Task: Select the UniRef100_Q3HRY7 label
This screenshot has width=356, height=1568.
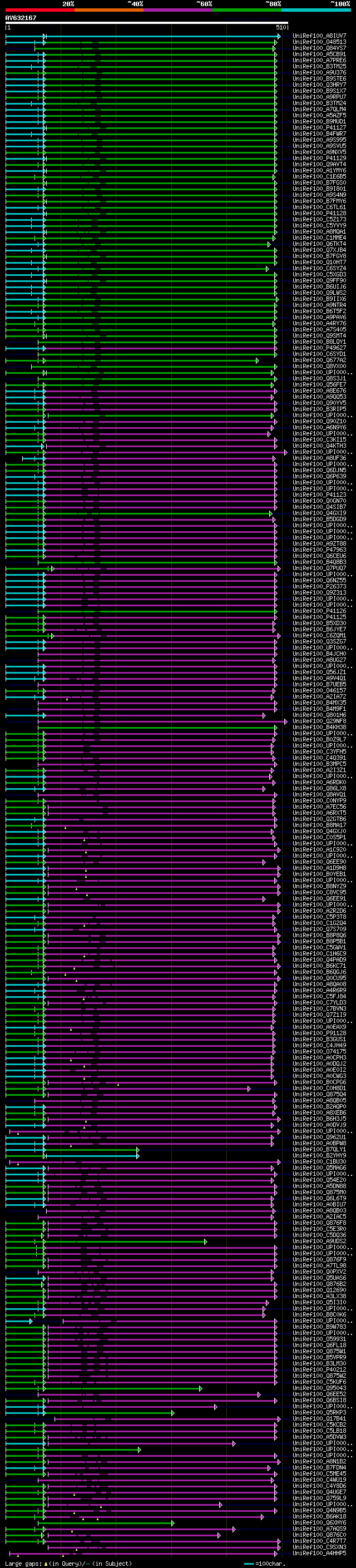Action: [x=319, y=85]
